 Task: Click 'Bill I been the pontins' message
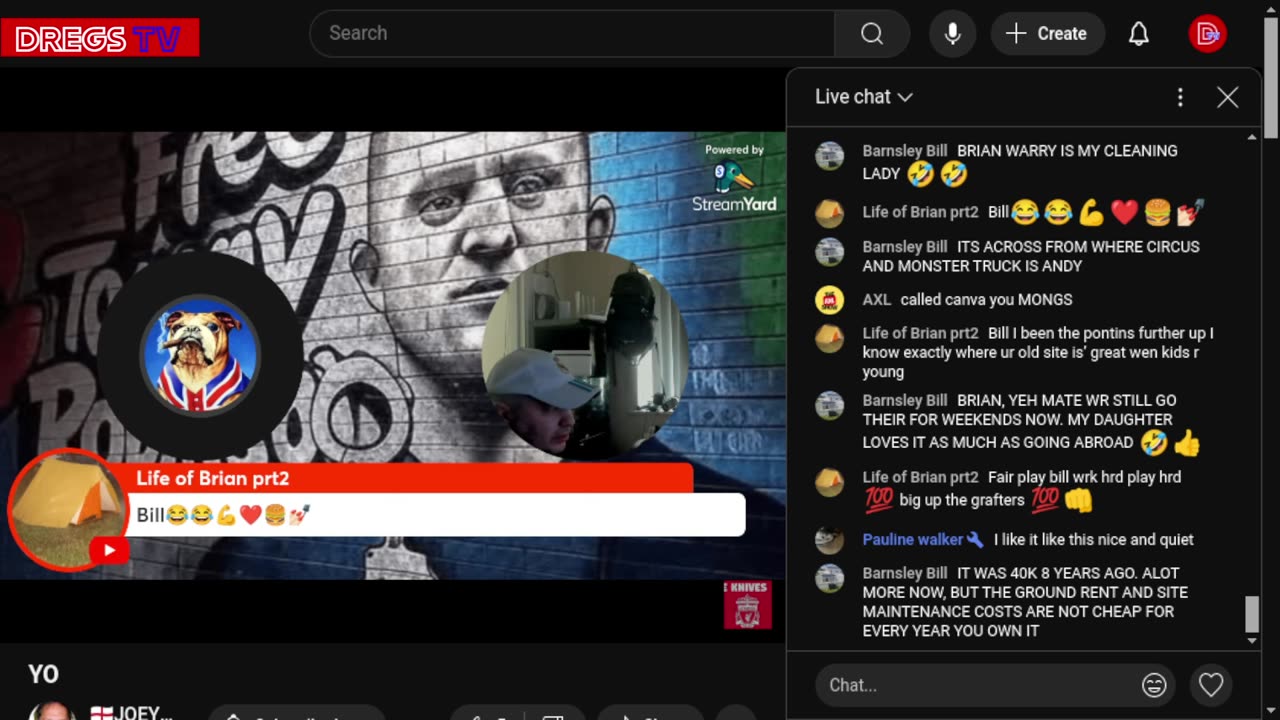click(1038, 352)
